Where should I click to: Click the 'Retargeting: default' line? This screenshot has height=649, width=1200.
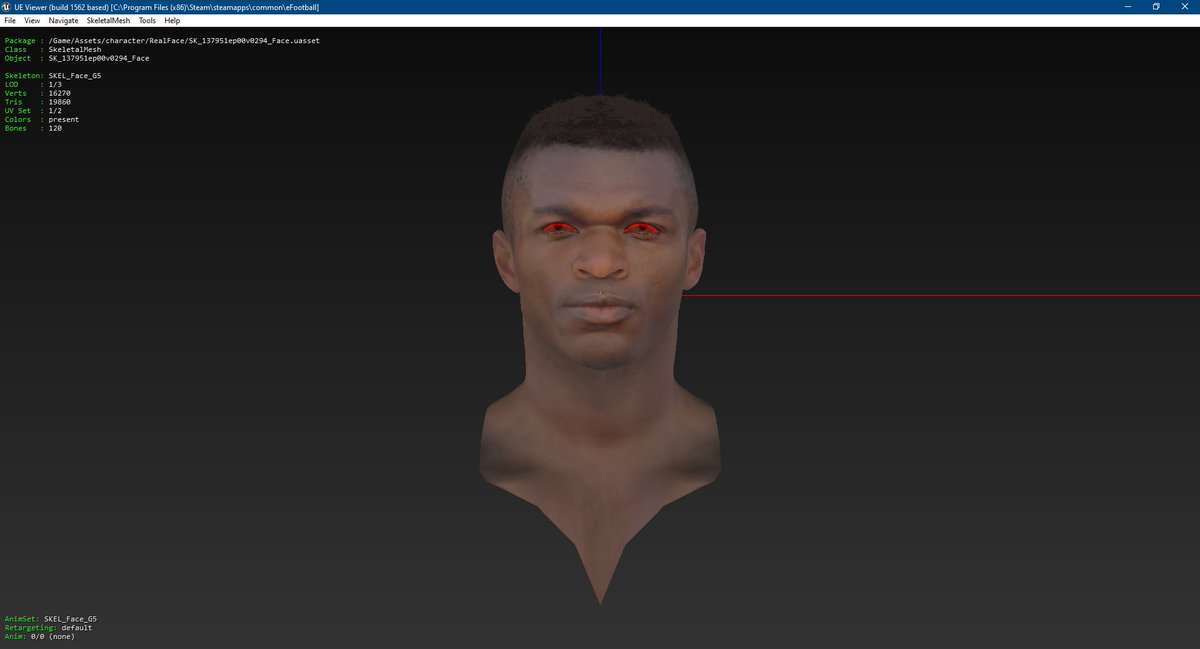(x=48, y=628)
